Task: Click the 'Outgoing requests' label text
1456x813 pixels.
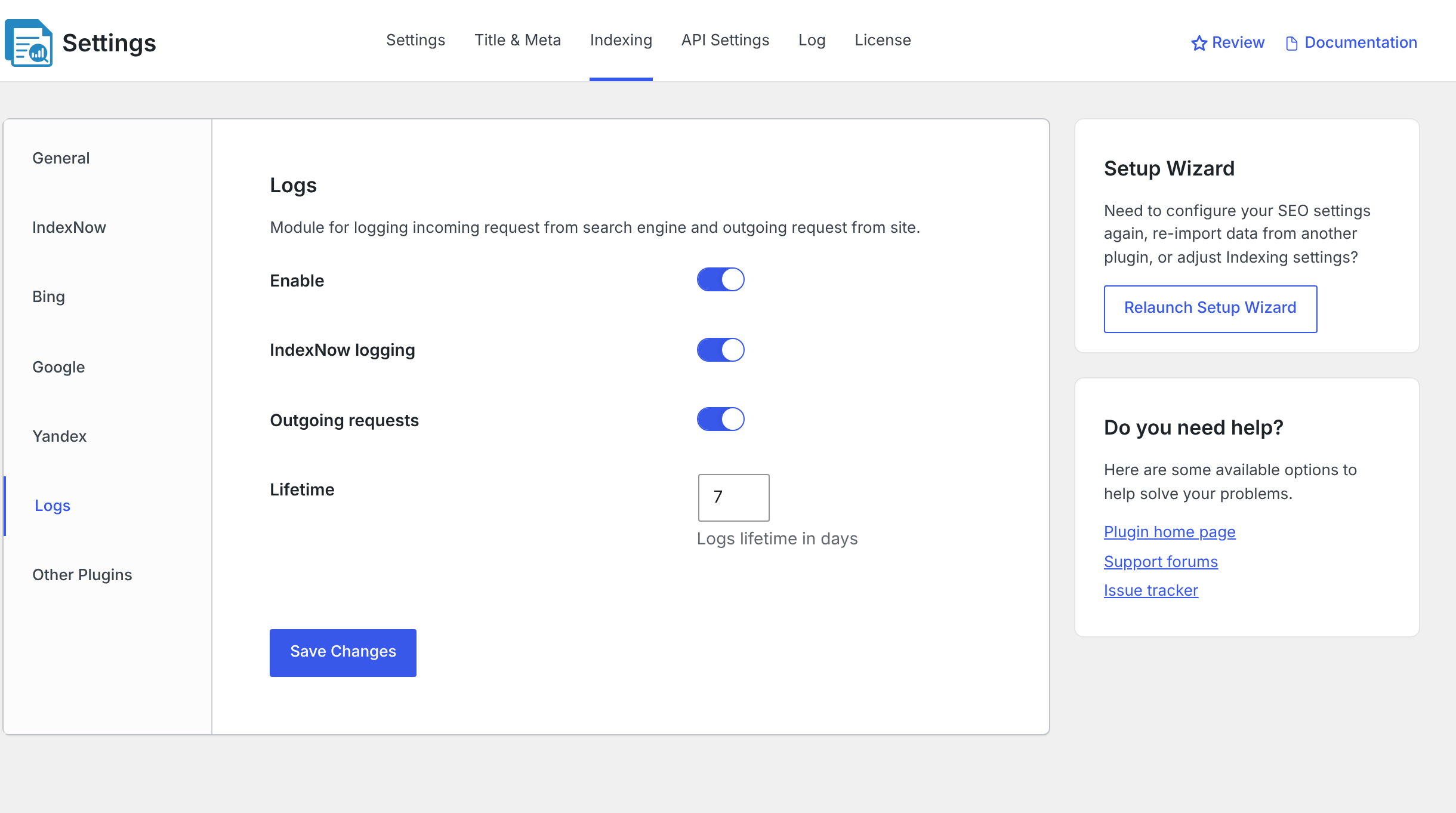Action: 344,420
